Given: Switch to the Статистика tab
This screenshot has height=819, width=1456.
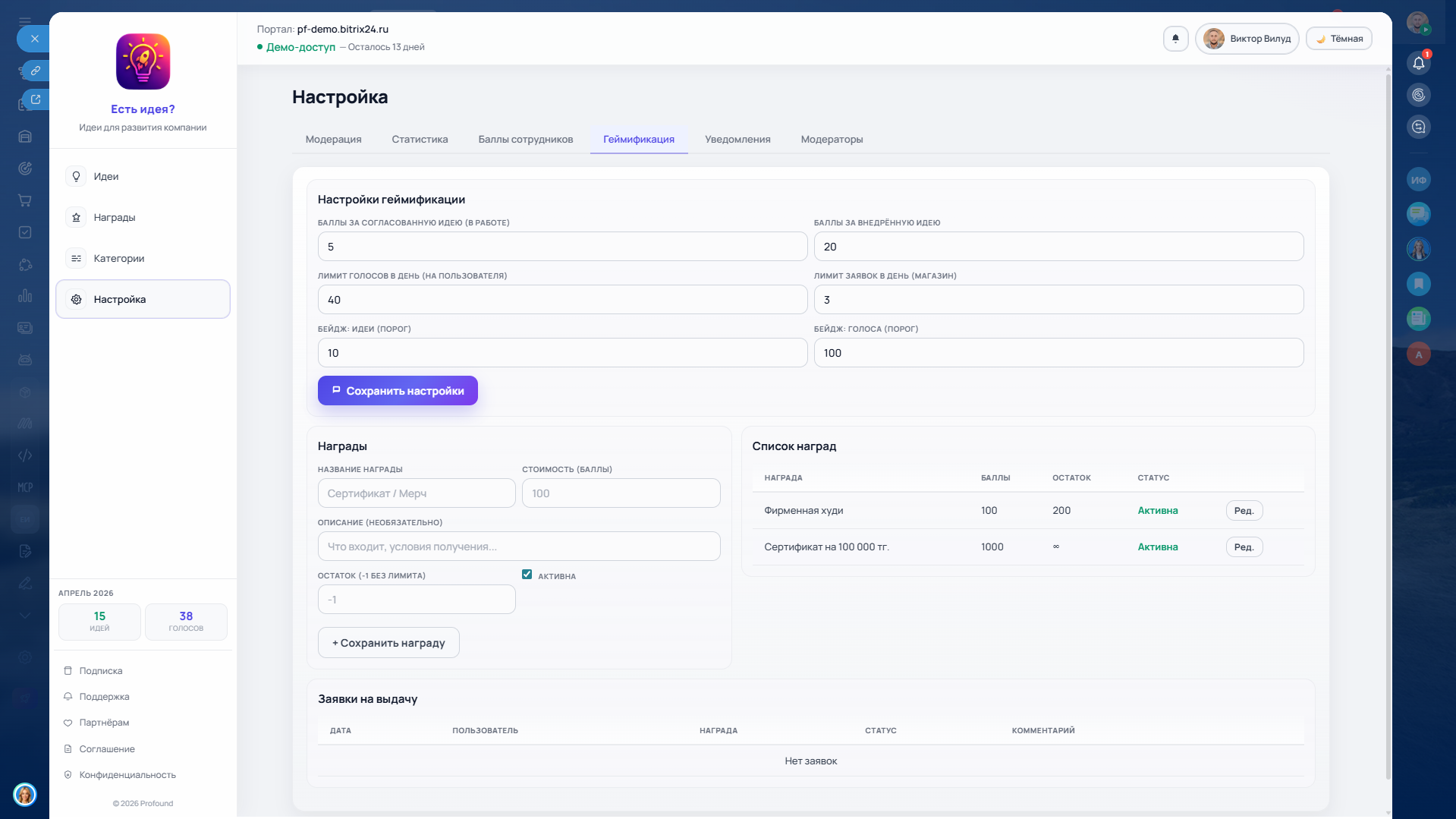Looking at the screenshot, I should 420,140.
